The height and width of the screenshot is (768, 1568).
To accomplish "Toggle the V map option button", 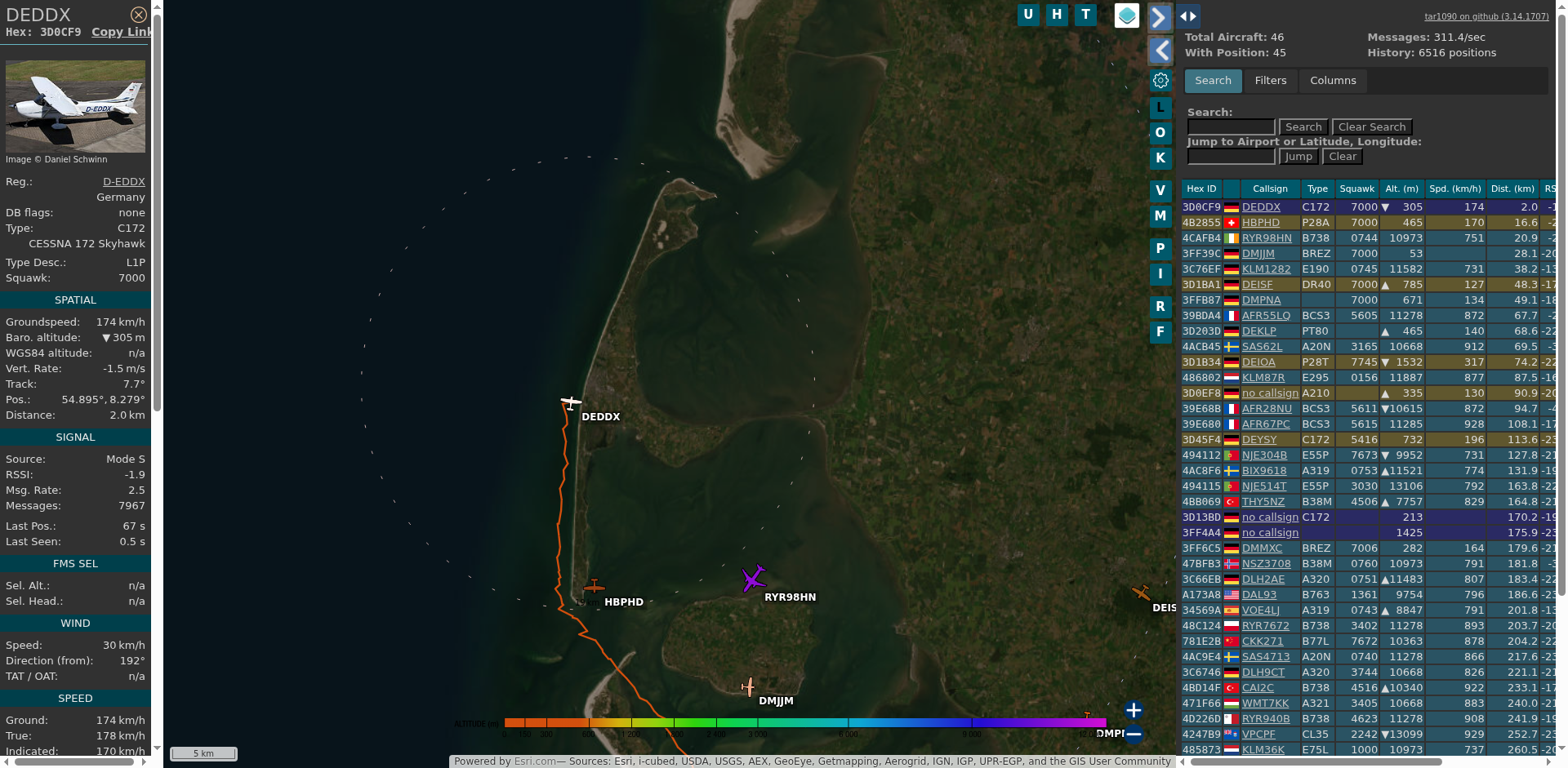I will point(1160,191).
